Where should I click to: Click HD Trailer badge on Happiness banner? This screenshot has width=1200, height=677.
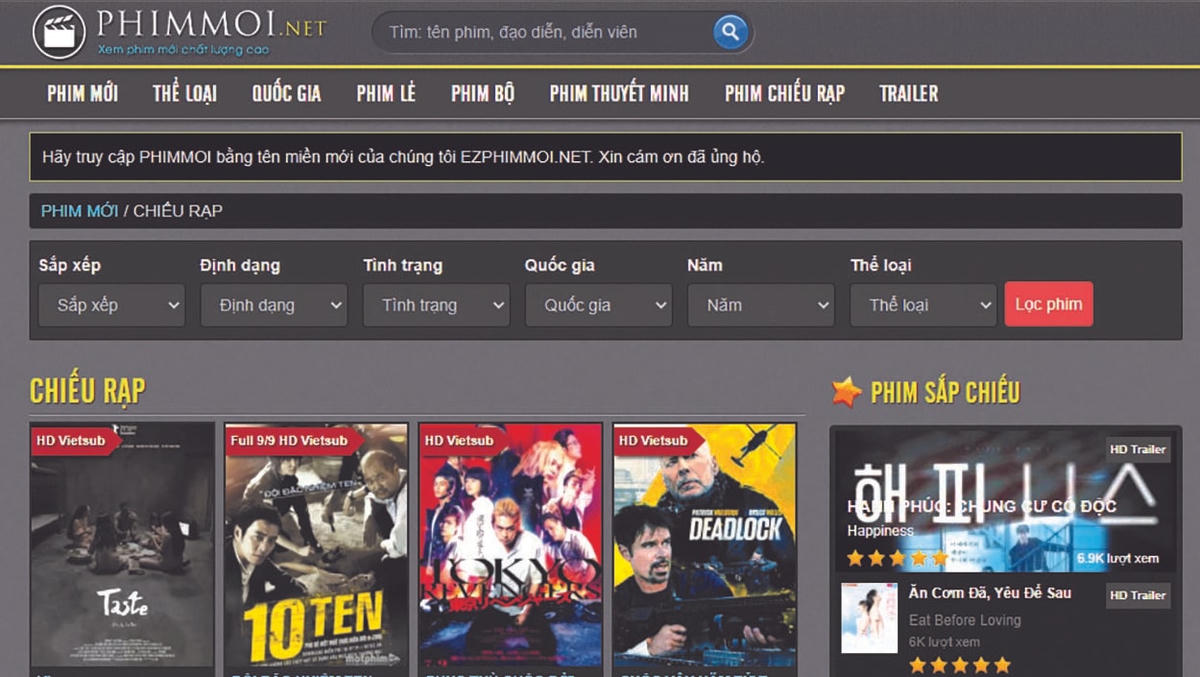pyautogui.click(x=1138, y=449)
